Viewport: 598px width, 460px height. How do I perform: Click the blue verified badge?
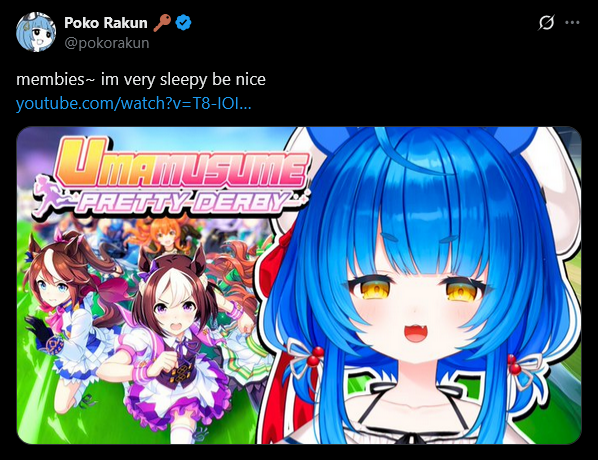[183, 23]
